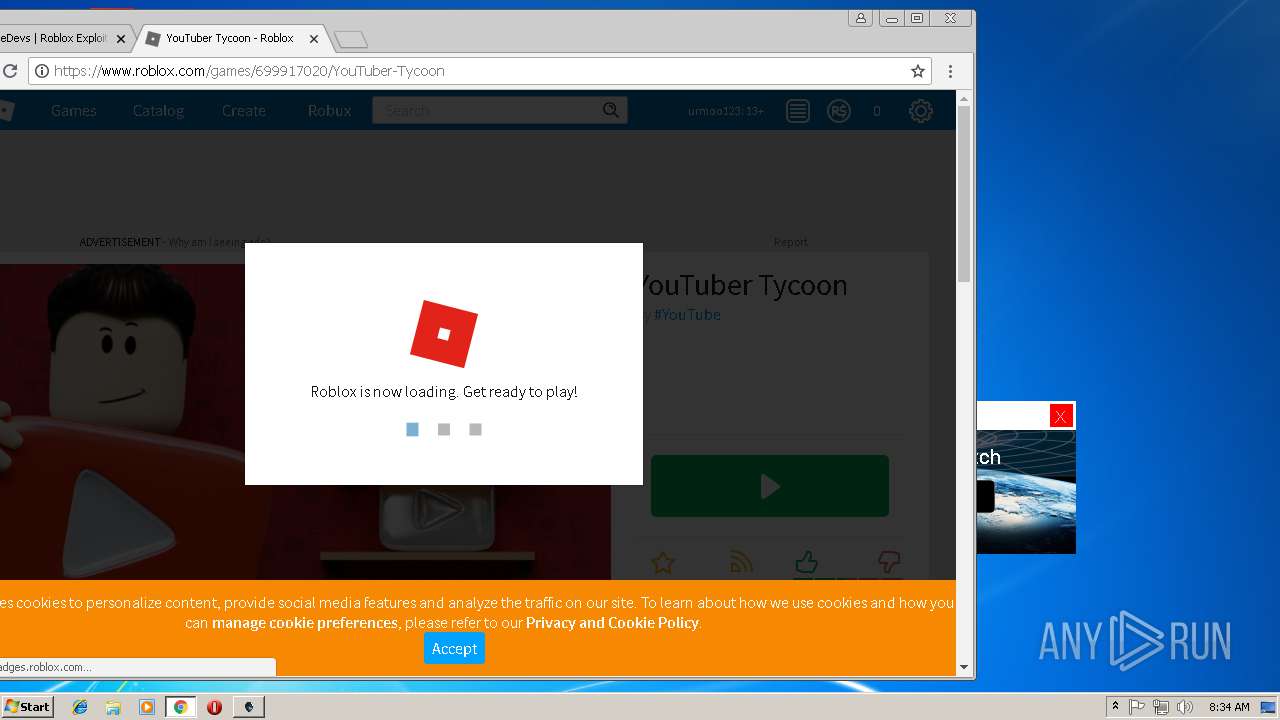Open Chrome's three-dot menu
The image size is (1280, 720).
950,71
